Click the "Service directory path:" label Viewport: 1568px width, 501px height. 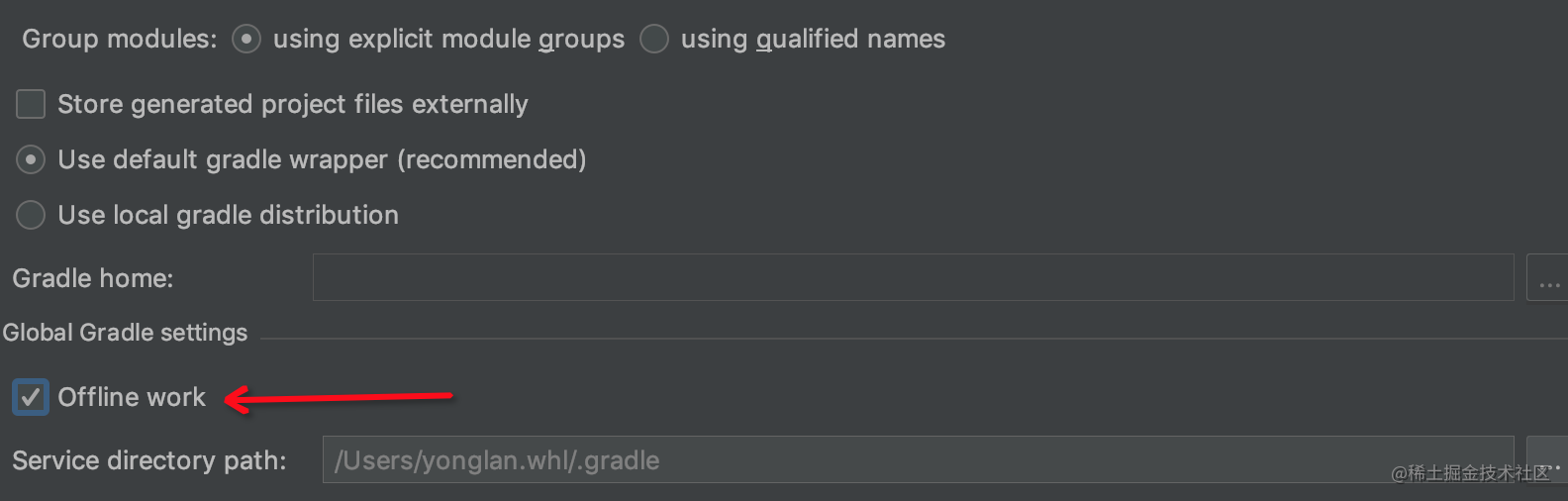tap(148, 460)
